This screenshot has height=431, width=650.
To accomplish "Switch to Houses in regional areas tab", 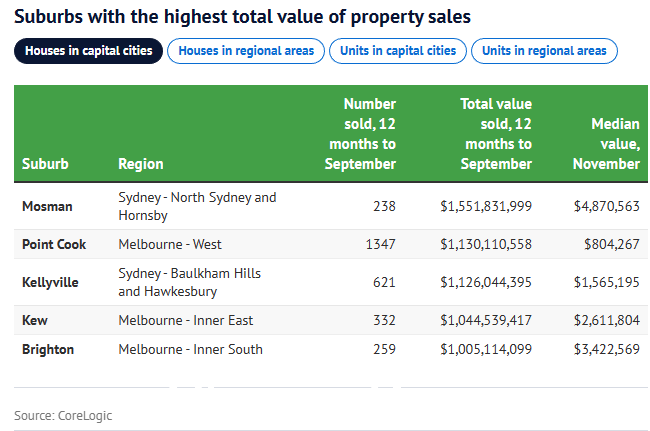I will coord(246,51).
